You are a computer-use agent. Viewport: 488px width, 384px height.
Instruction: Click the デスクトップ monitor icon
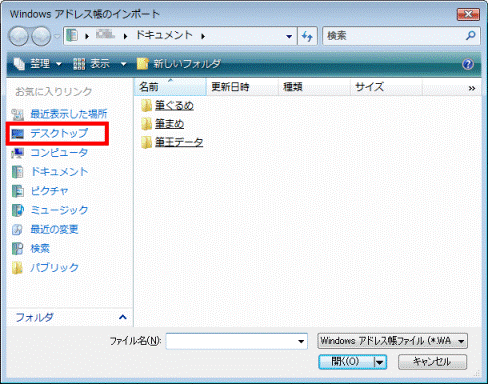pos(17,134)
